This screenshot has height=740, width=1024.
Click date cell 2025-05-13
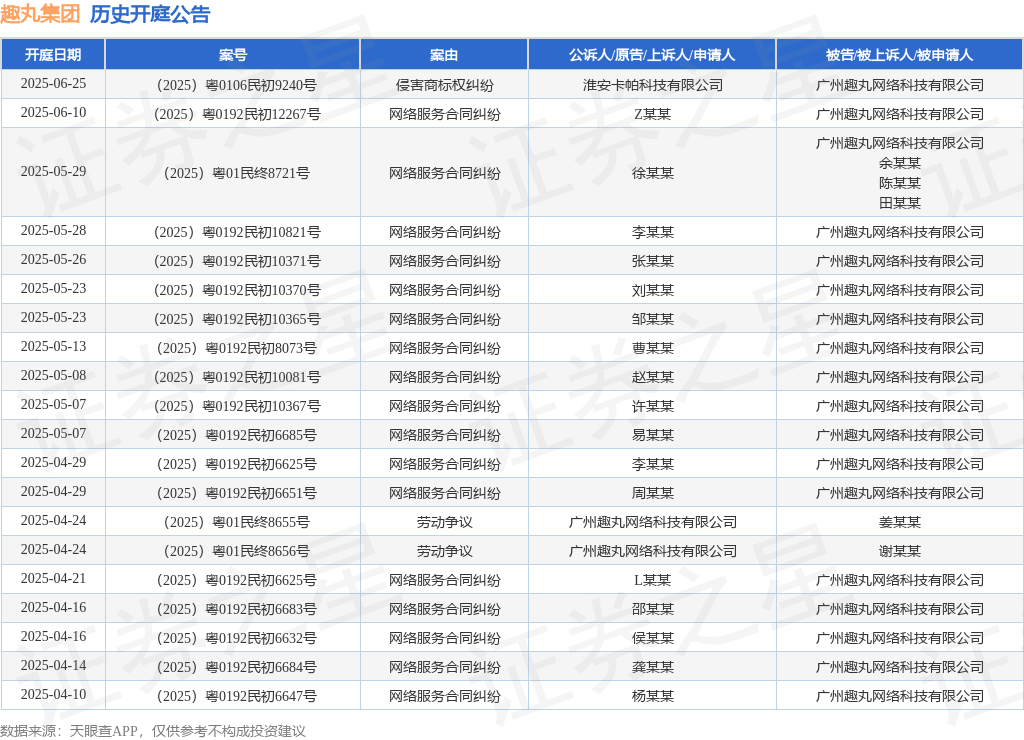[x=53, y=346]
